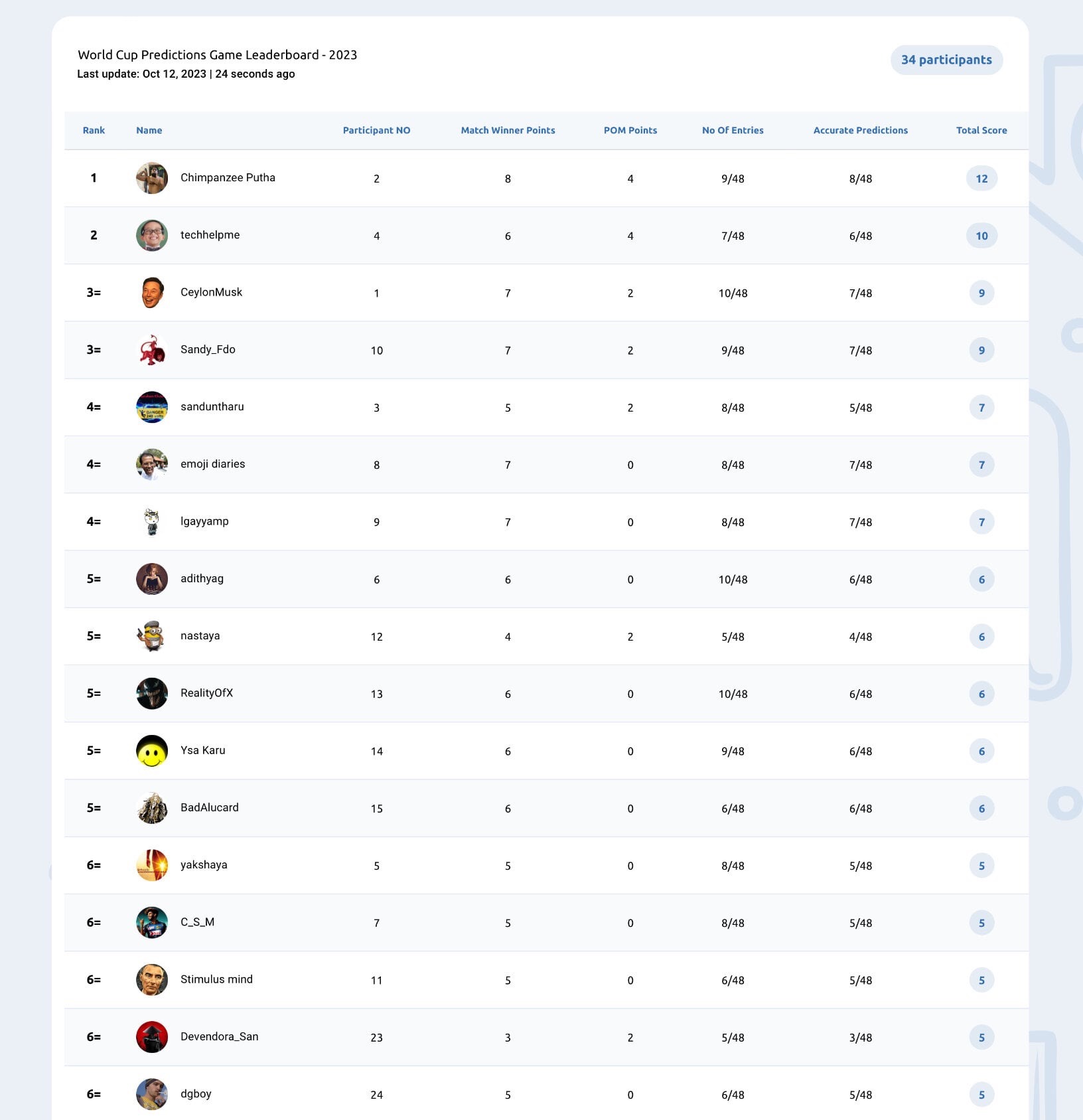This screenshot has width=1083, height=1120.
Task: Open the Stimulus mind name link
Action: click(x=216, y=979)
